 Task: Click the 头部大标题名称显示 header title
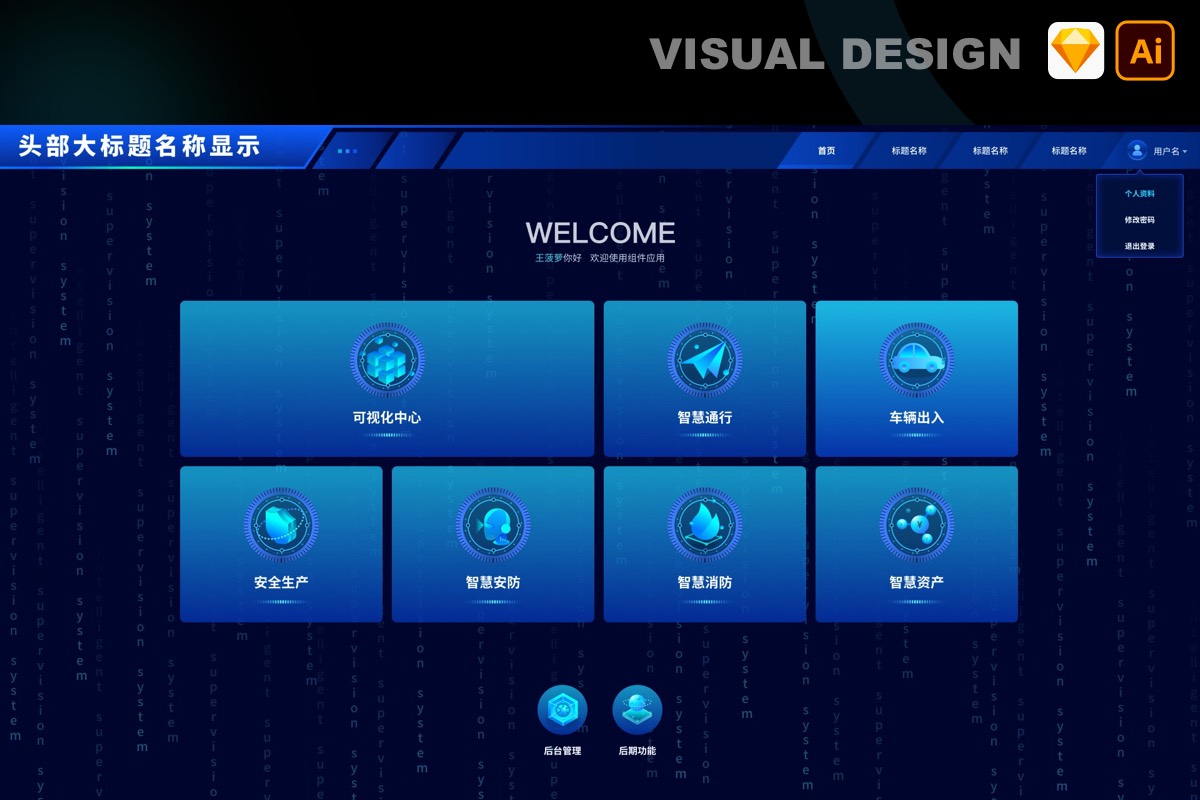pyautogui.click(x=140, y=146)
